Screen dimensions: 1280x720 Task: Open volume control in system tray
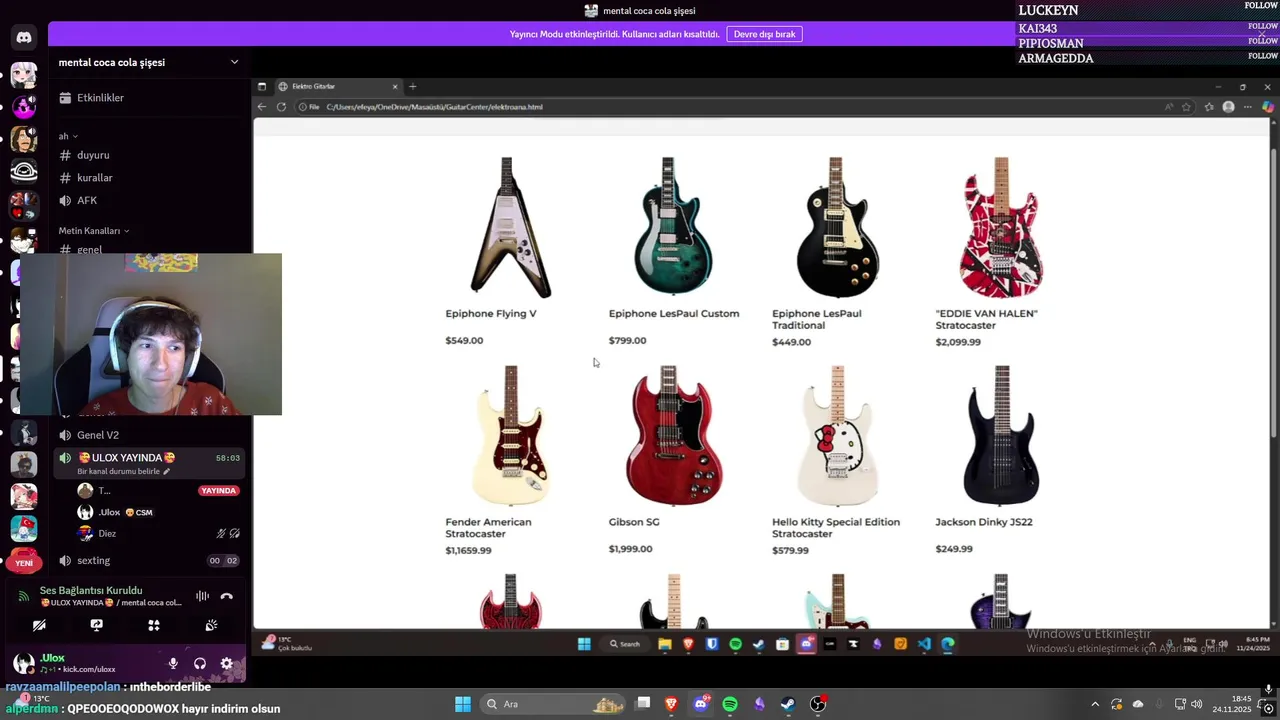coord(1196,704)
